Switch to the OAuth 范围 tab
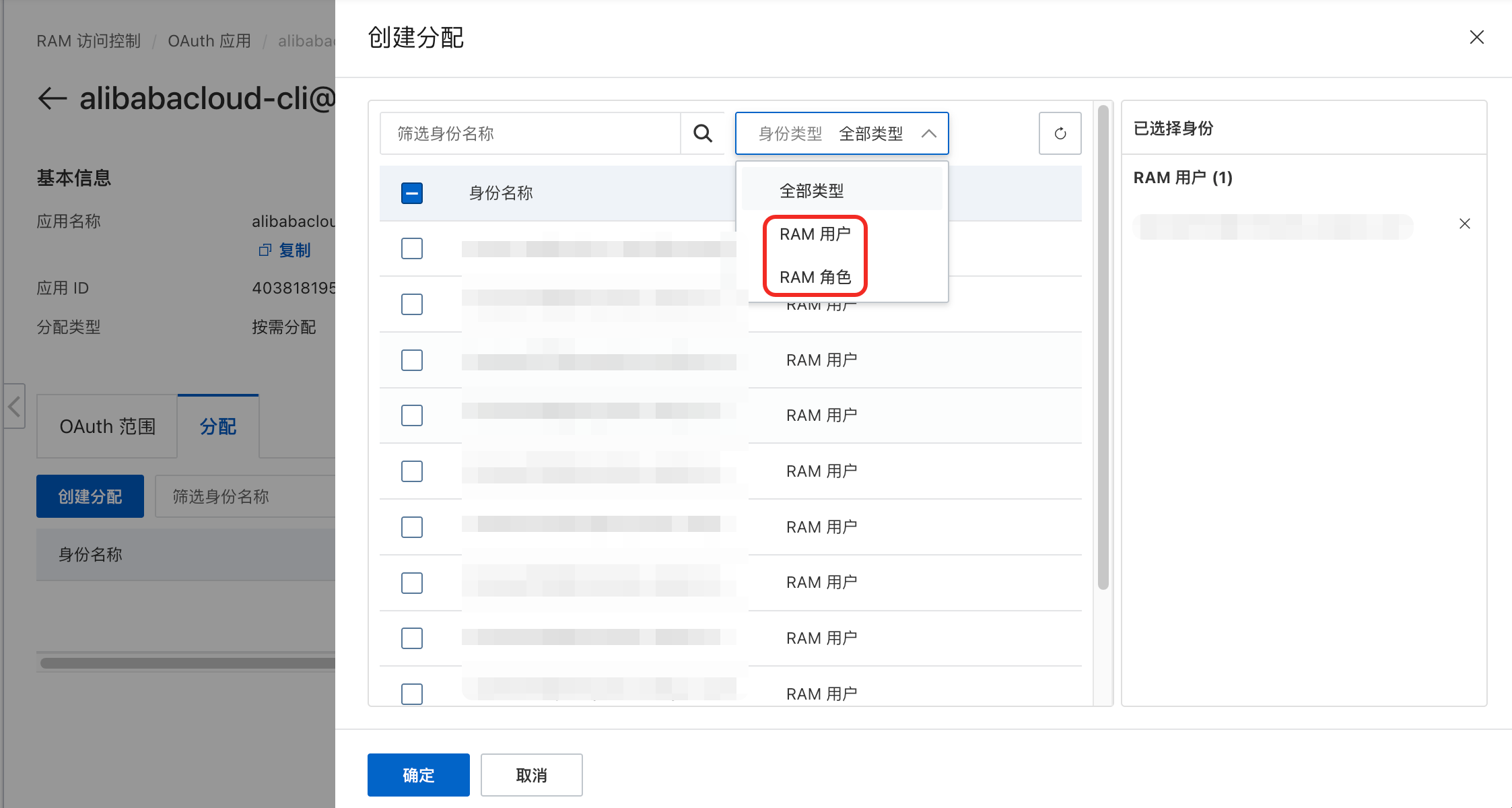 pyautogui.click(x=107, y=426)
